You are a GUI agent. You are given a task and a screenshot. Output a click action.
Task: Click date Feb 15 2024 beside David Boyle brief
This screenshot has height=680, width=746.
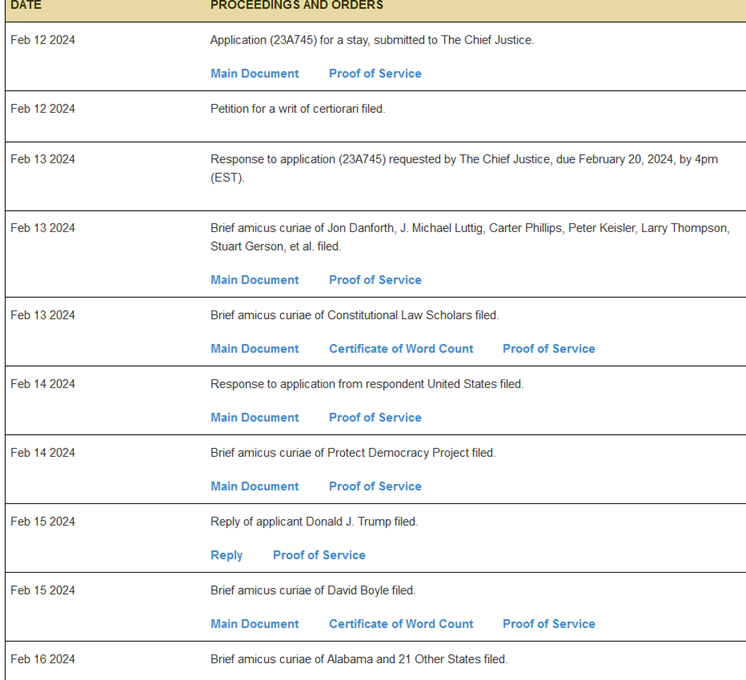tap(43, 591)
